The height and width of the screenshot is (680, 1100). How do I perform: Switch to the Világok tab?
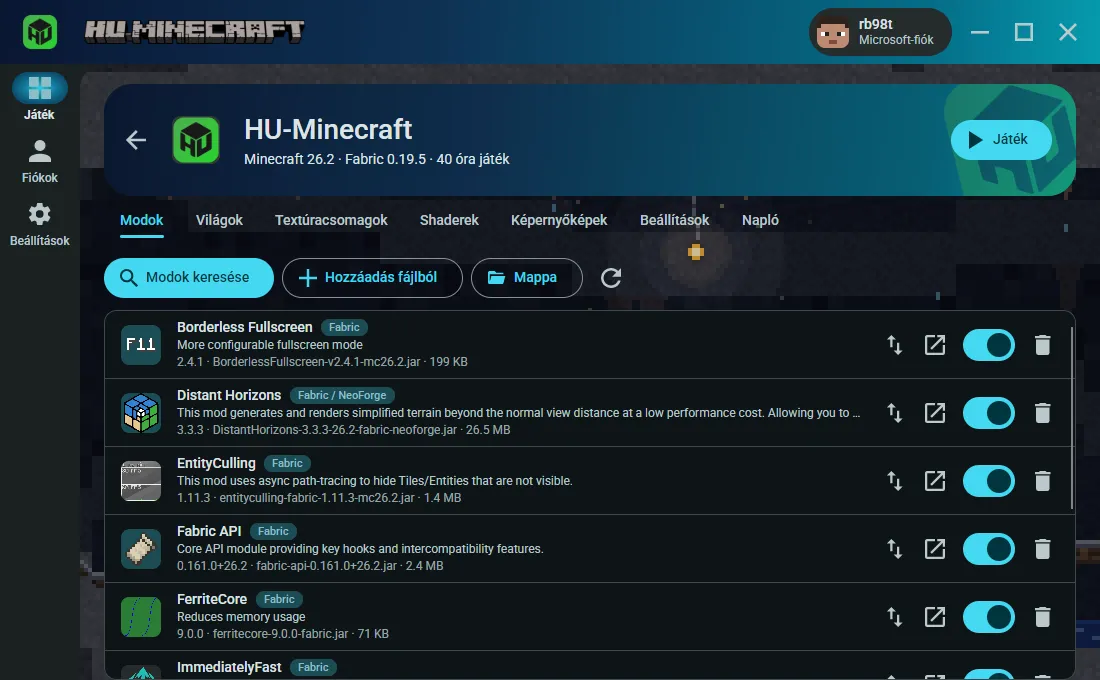(219, 220)
